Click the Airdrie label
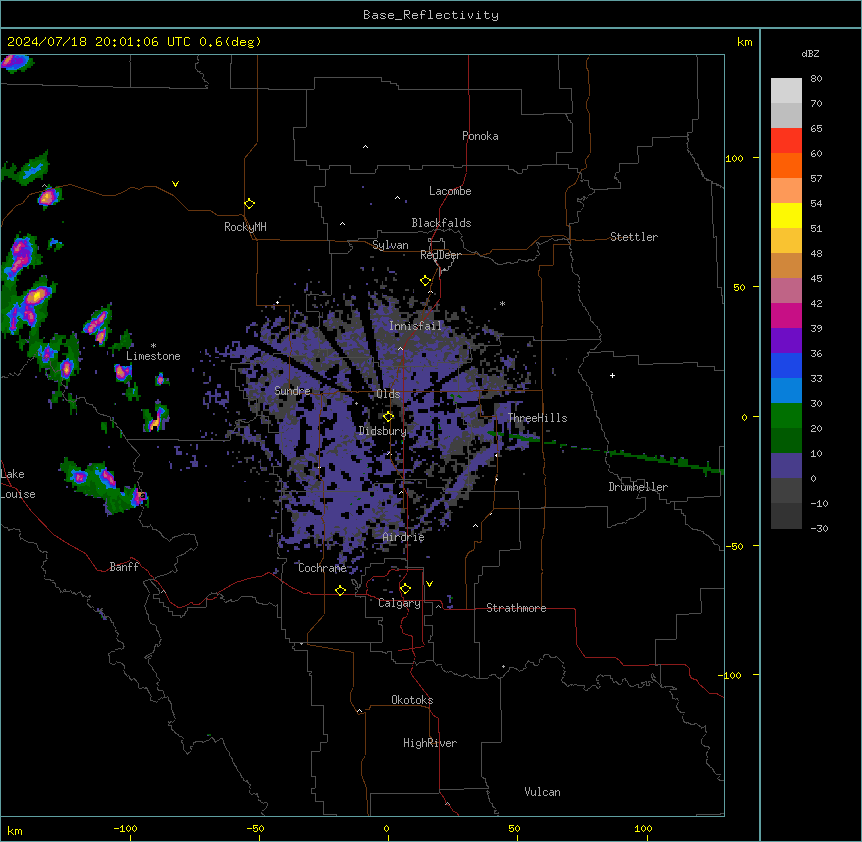Viewport: 862px width, 842px height. [404, 538]
